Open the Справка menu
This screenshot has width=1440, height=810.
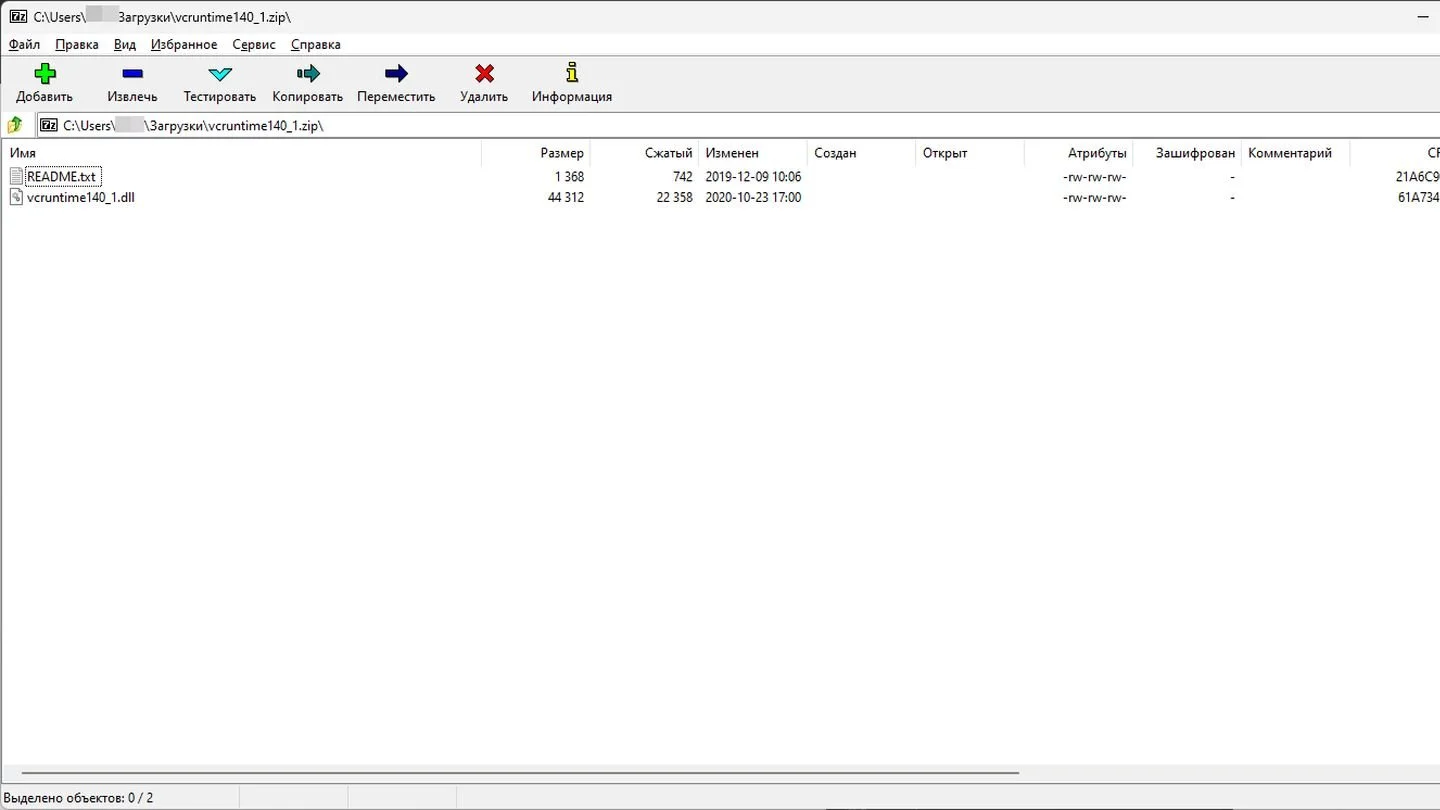[x=315, y=44]
